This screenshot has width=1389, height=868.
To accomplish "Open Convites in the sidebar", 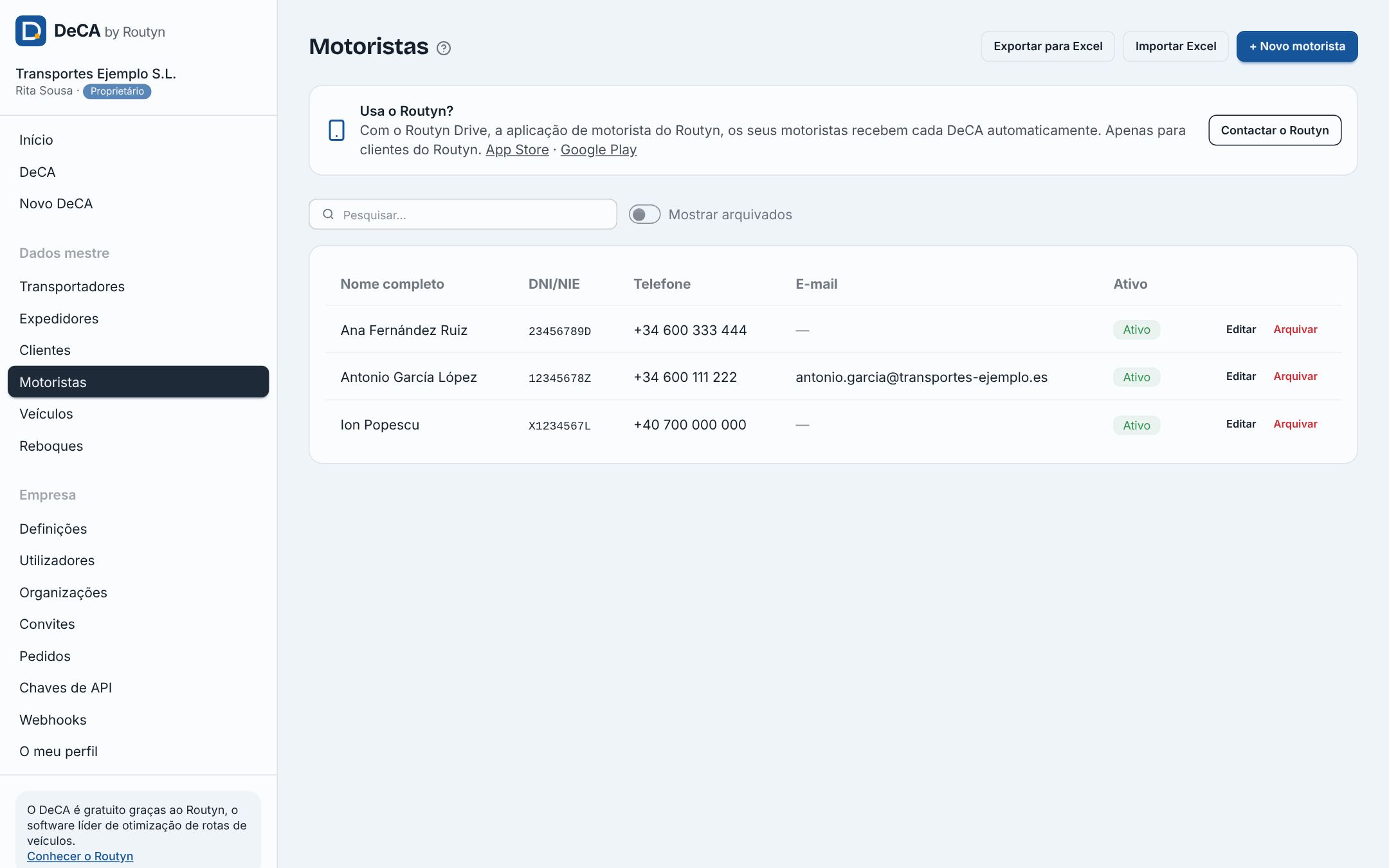I will (x=138, y=624).
